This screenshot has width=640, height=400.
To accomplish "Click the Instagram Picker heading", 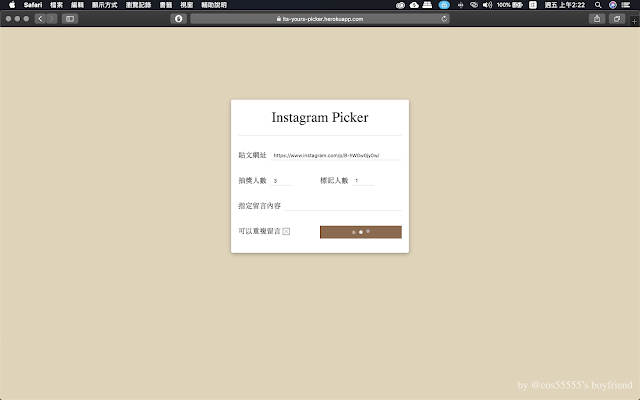I will click(x=320, y=118).
